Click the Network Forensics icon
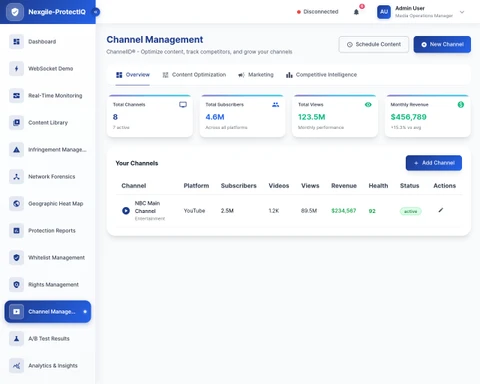This screenshot has width=480, height=384. [16, 177]
